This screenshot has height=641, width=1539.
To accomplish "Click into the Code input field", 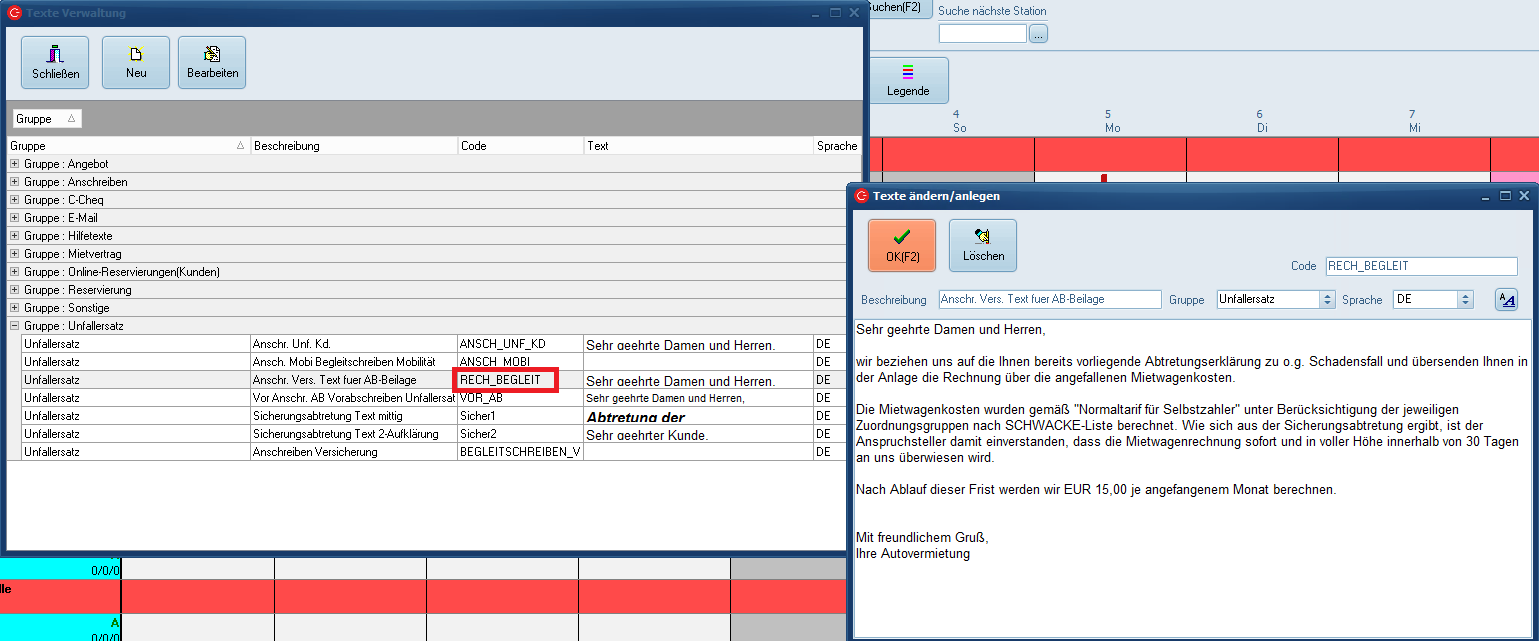I will coord(1420,267).
